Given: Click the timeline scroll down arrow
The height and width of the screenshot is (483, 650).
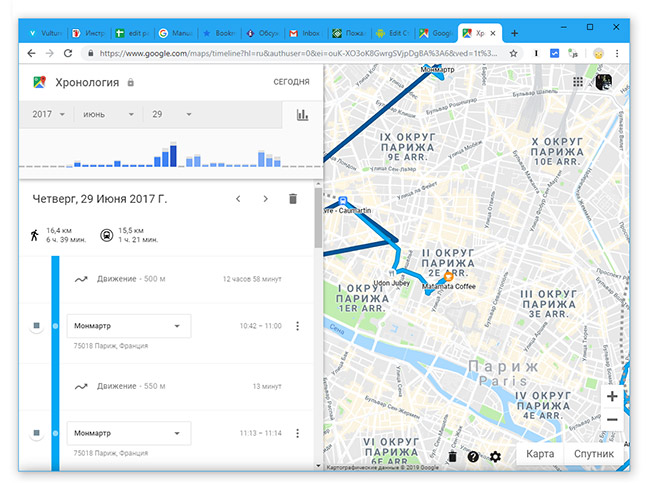Looking at the screenshot, I should (x=318, y=466).
